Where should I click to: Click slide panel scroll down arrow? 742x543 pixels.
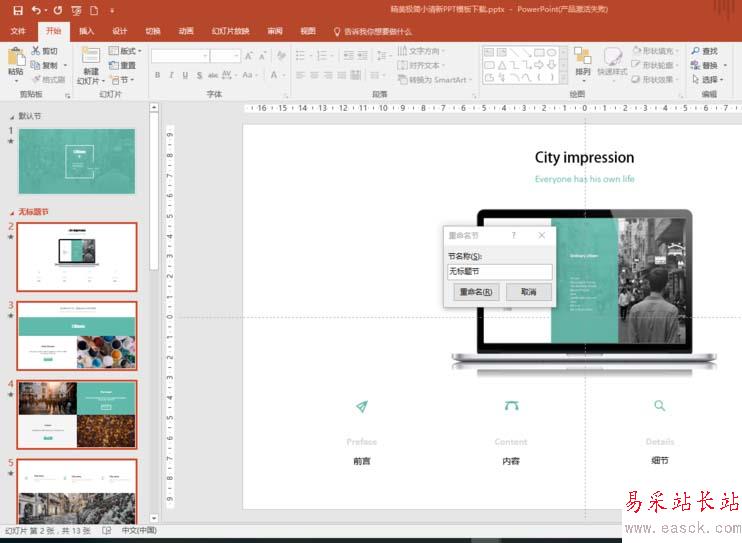[153, 518]
